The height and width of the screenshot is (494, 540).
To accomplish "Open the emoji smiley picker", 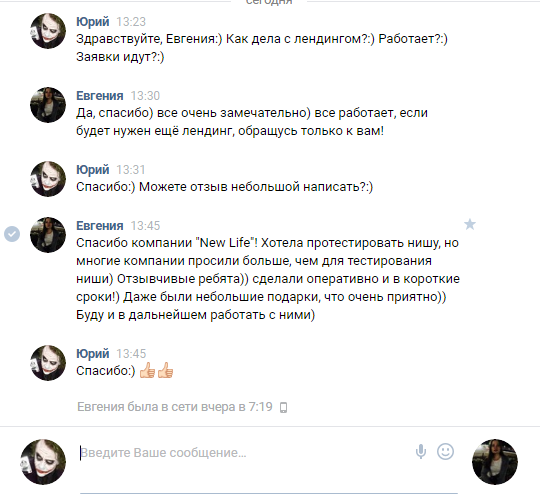I will (445, 451).
